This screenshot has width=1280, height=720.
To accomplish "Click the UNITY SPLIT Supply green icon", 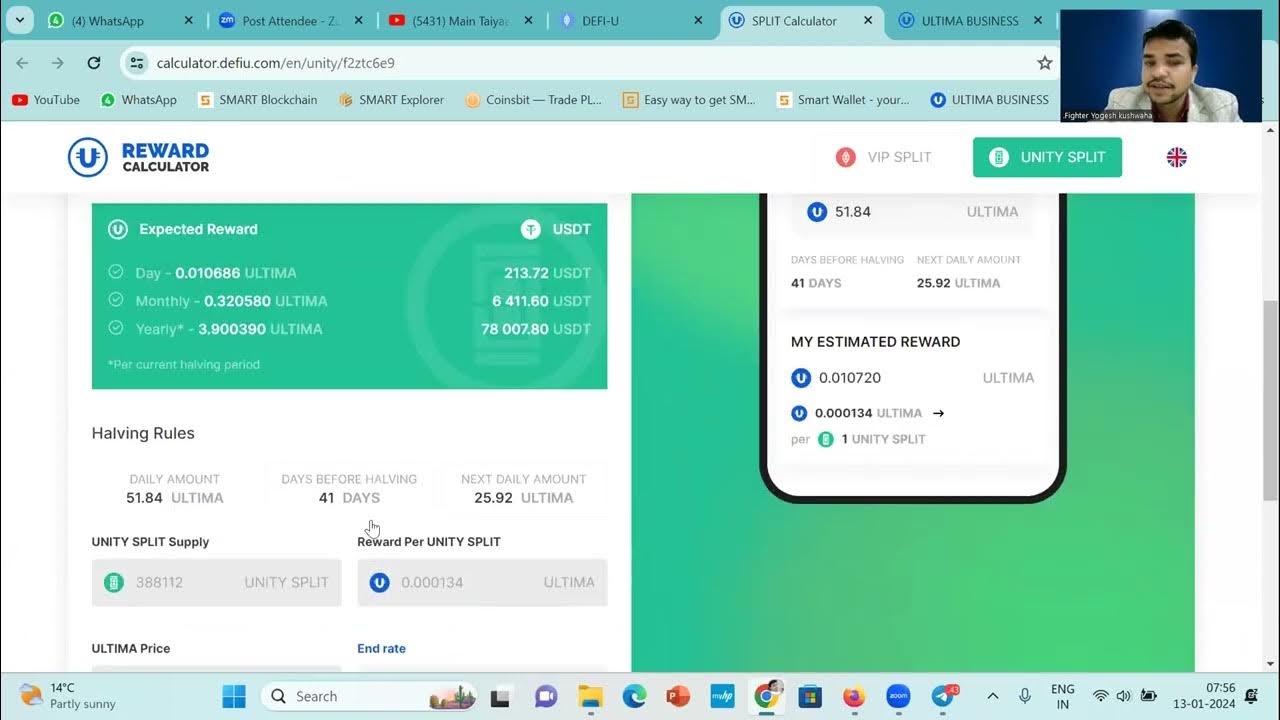I will 114,582.
